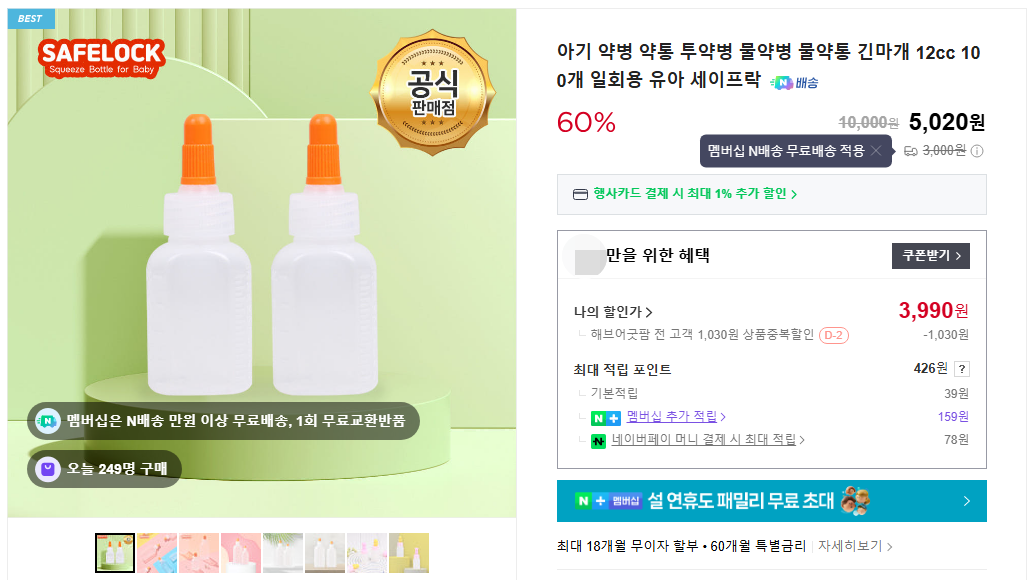Screen dimensions: 1031x580
Task: Click the question mark by 최대 적립 포인트
Action: tap(961, 369)
